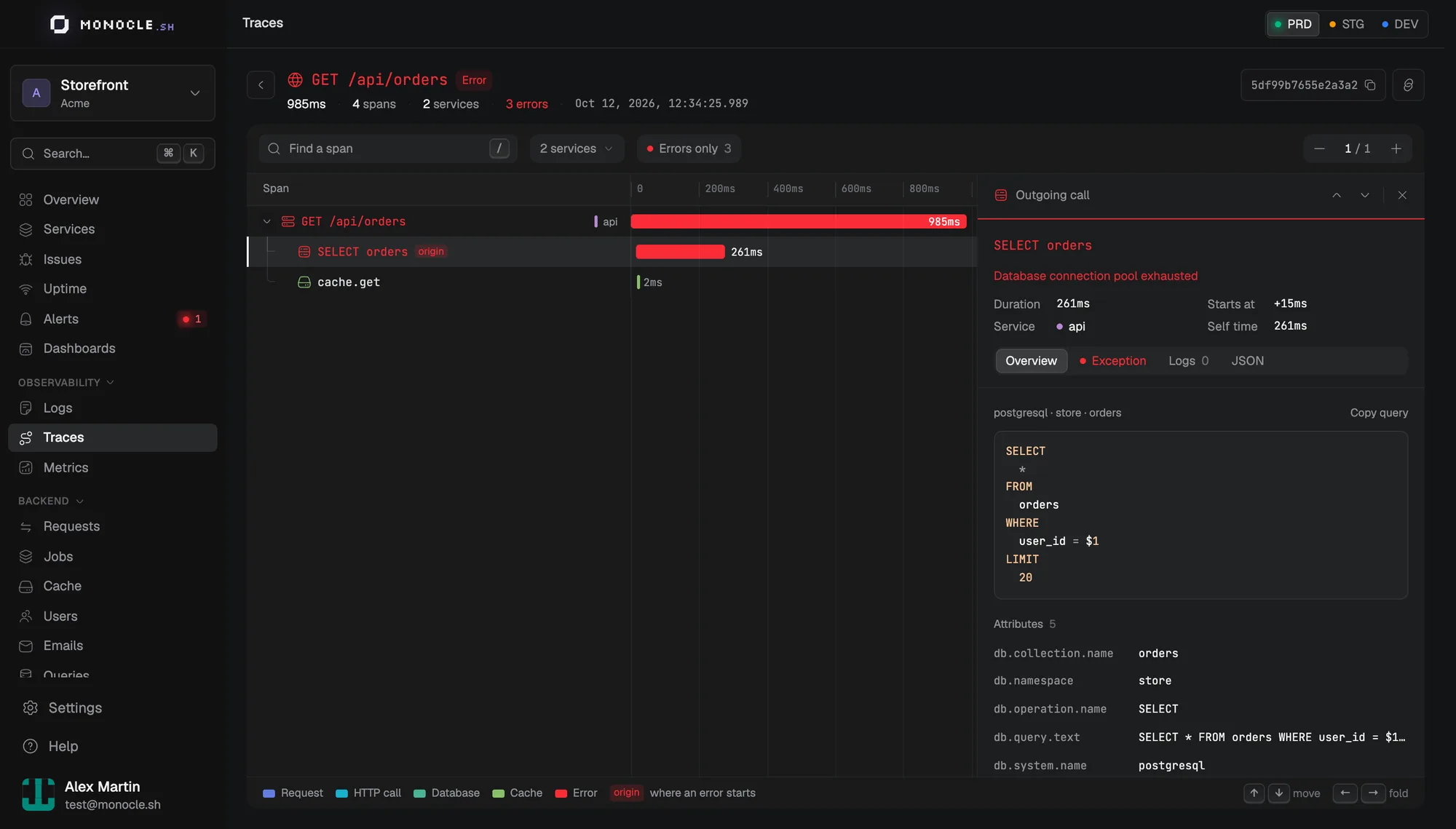Focus the sidebar Search field

click(x=113, y=154)
